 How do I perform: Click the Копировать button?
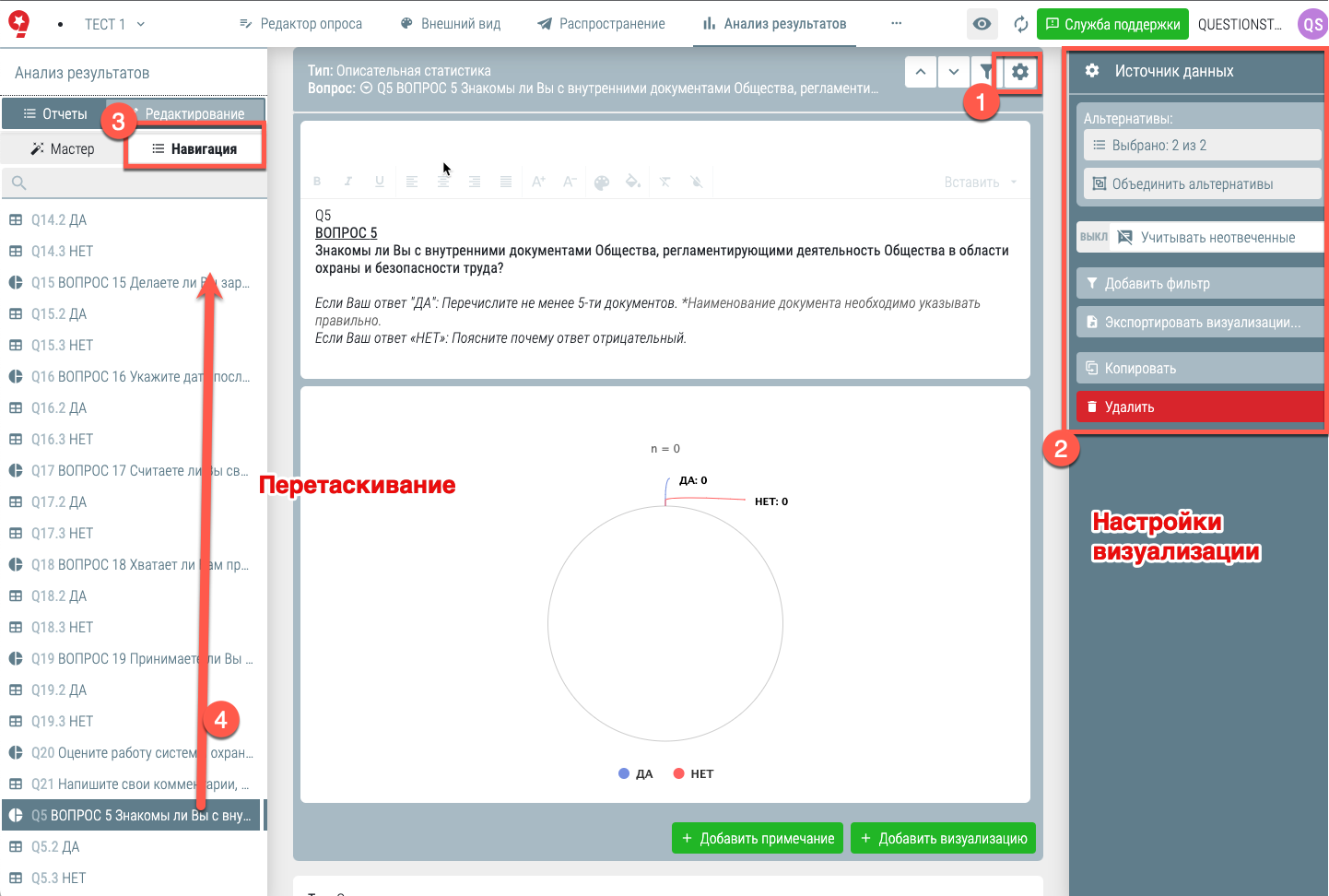coord(1200,368)
